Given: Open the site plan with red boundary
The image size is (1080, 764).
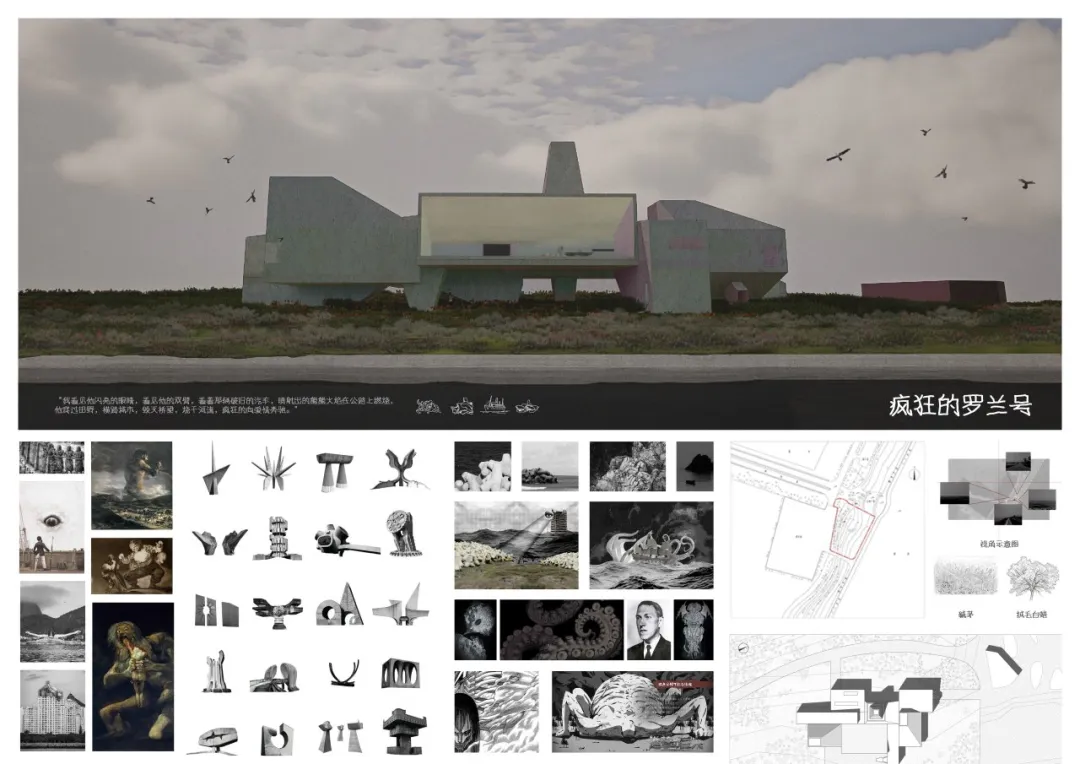Looking at the screenshot, I should click(x=827, y=530).
